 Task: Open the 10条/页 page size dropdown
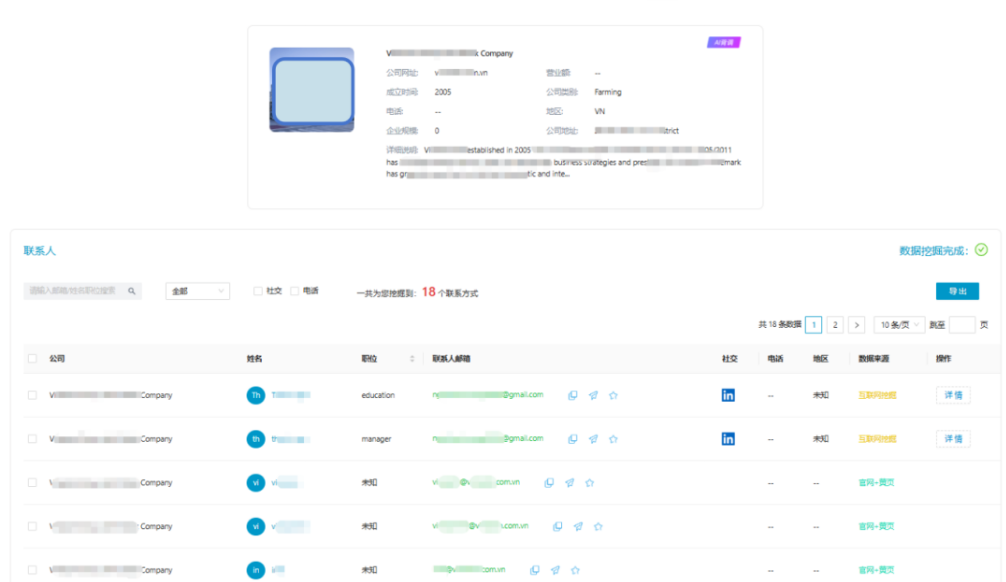pos(900,325)
